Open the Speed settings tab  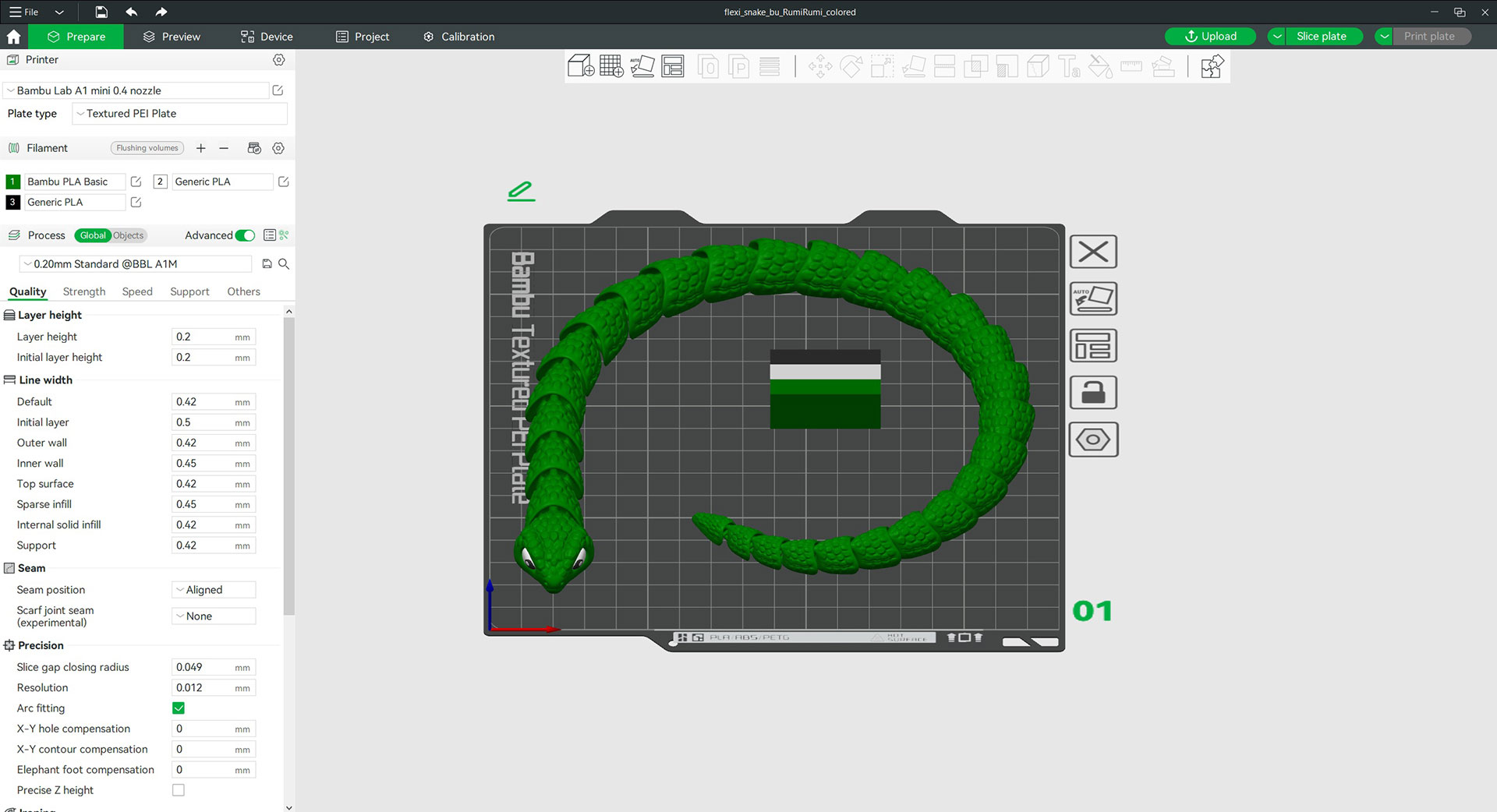(x=137, y=291)
